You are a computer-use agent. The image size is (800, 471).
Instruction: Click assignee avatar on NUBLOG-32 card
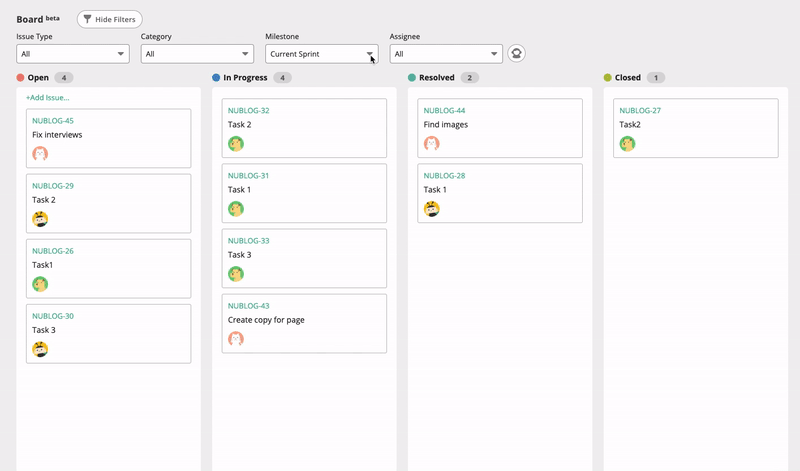coord(236,143)
